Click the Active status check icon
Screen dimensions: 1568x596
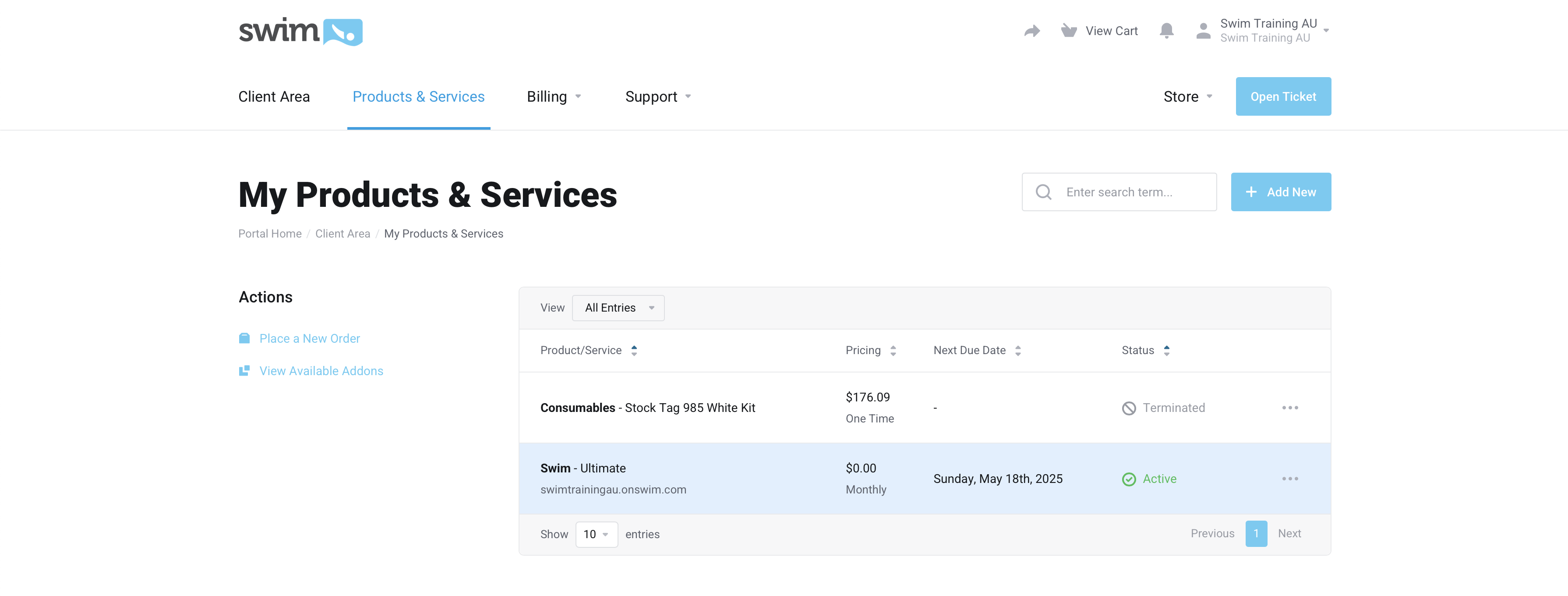[1129, 479]
